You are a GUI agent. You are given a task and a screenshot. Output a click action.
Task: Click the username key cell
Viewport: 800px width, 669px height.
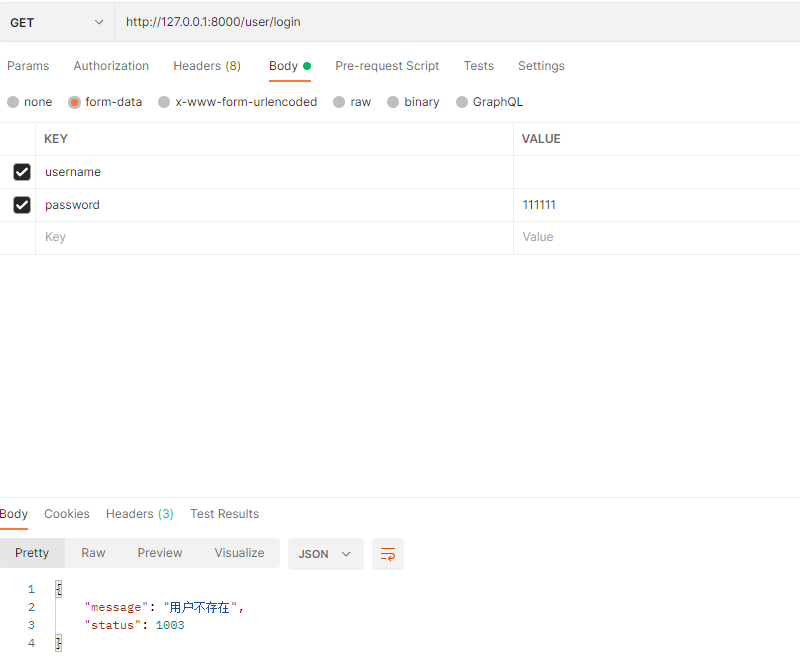coord(274,172)
